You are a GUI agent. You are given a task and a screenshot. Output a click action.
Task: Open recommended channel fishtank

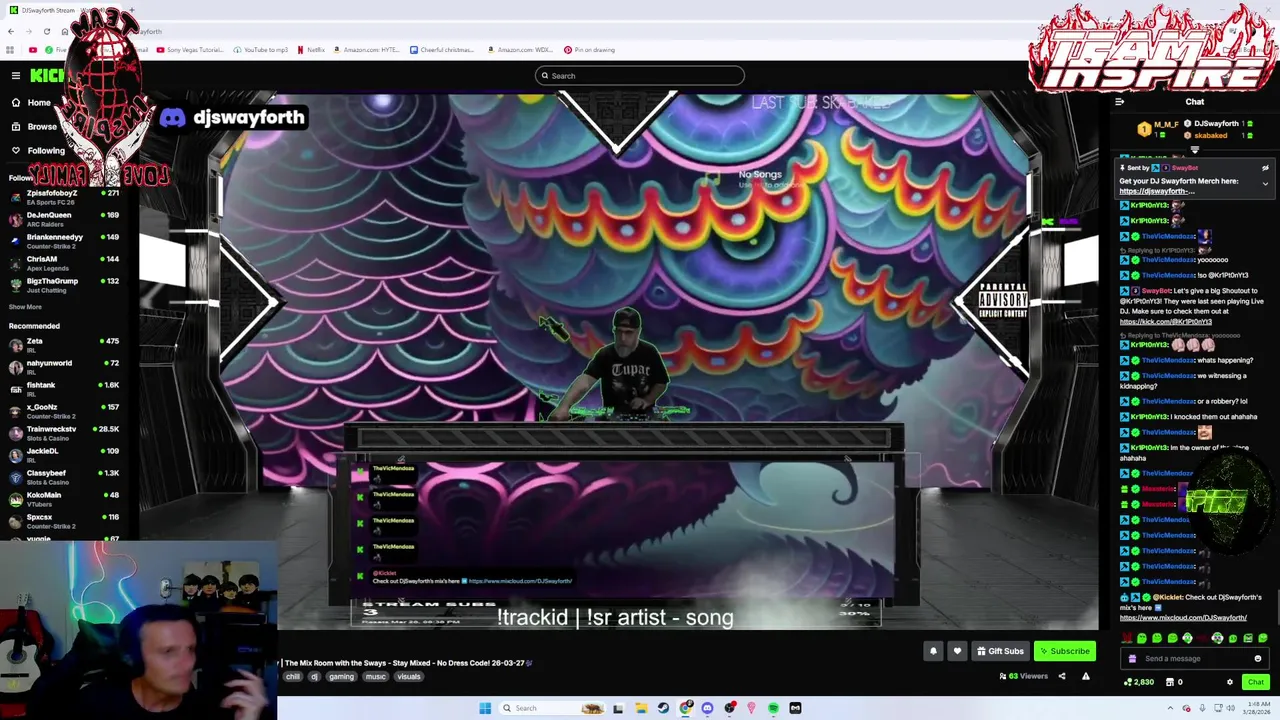tap(62, 389)
